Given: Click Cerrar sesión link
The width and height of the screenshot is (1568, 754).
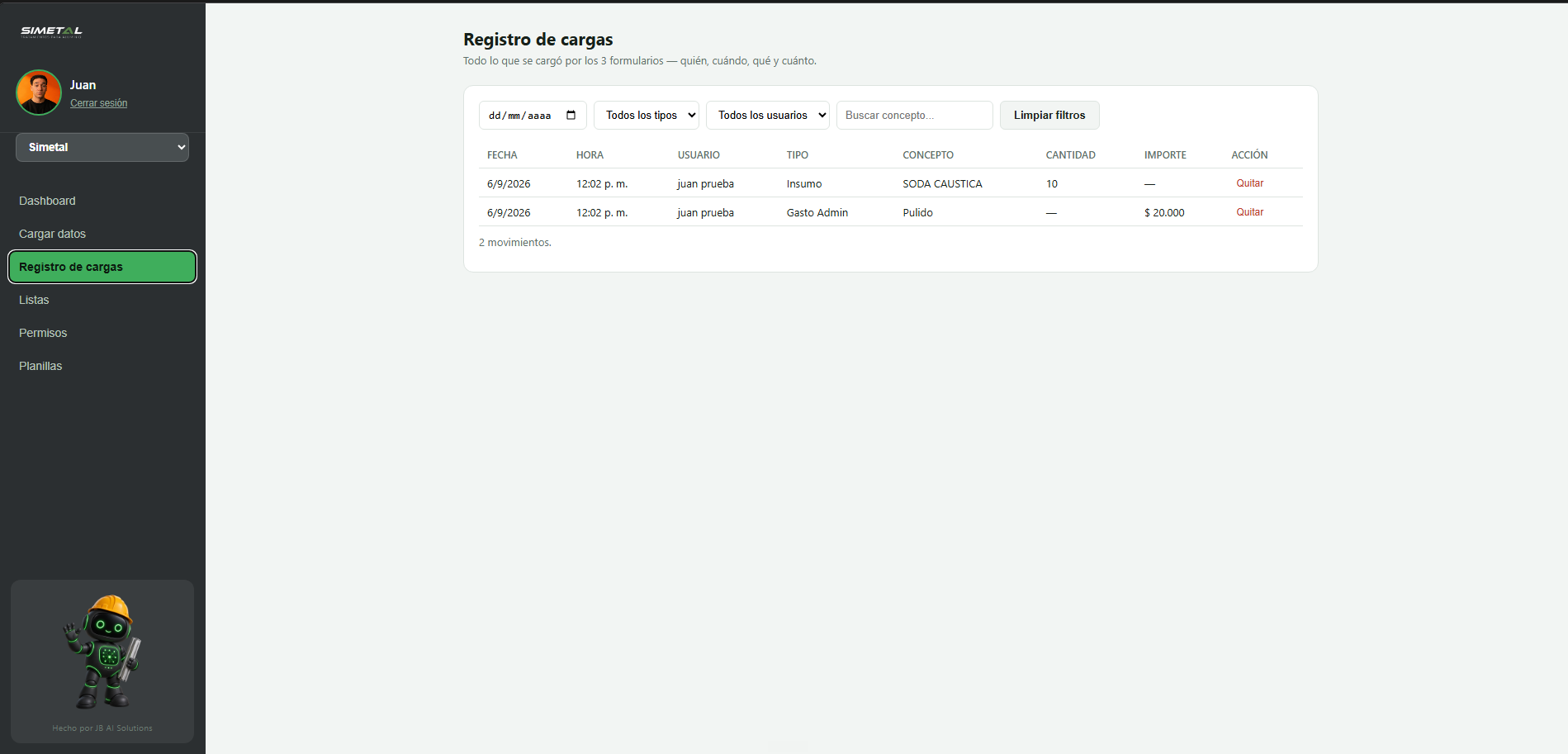Looking at the screenshot, I should point(98,103).
